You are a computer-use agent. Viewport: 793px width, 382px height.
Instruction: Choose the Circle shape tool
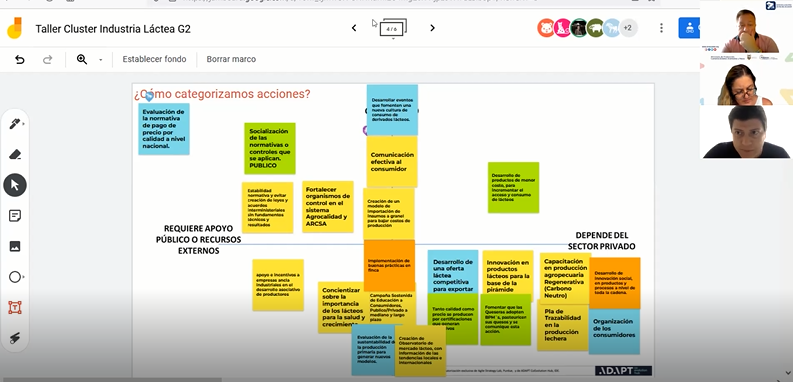pyautogui.click(x=15, y=277)
